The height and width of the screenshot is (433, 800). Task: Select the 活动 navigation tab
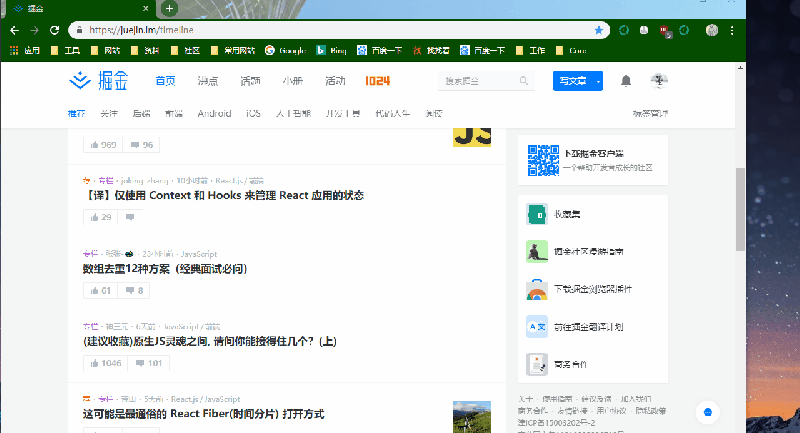(x=335, y=81)
